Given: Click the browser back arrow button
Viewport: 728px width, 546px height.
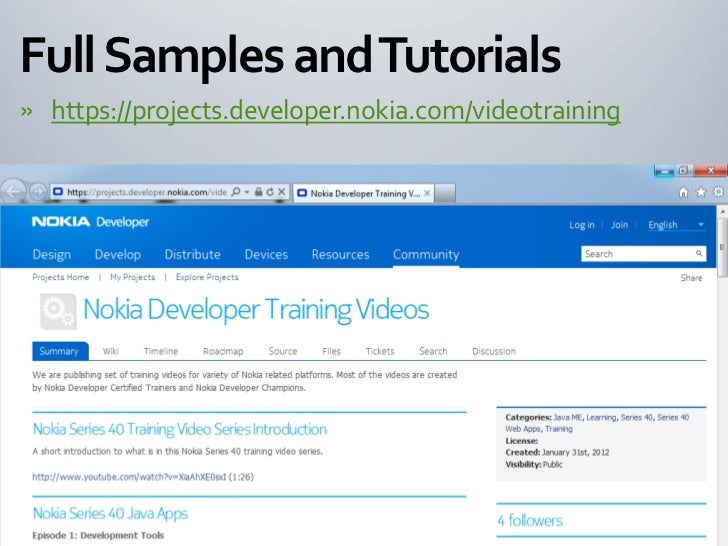Looking at the screenshot, I should click(x=13, y=191).
